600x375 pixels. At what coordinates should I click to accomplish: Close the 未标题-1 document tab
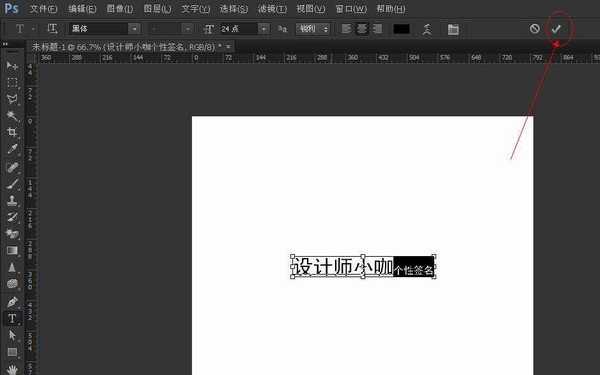[x=228, y=47]
